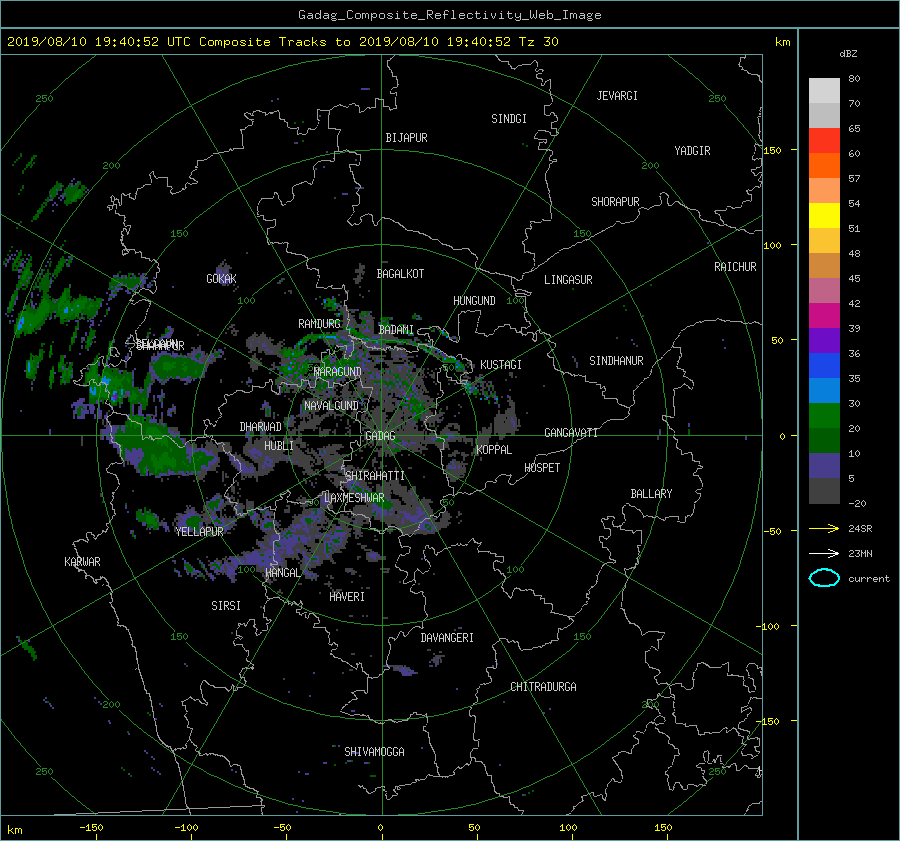The image size is (900, 841).
Task: Click the SINDHANUR label
Action: coord(616,361)
